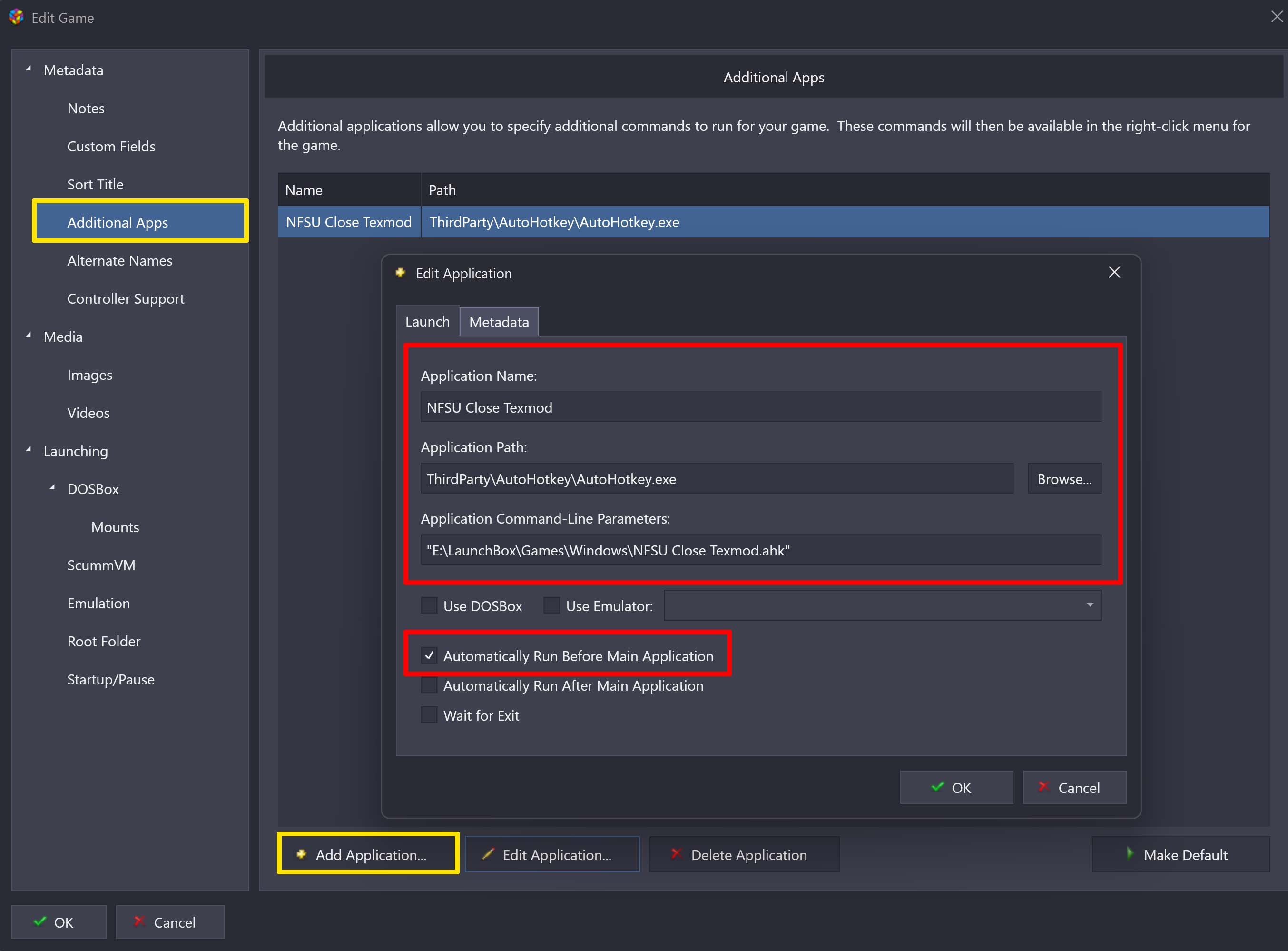Collapse the Launching tree section

28,450
